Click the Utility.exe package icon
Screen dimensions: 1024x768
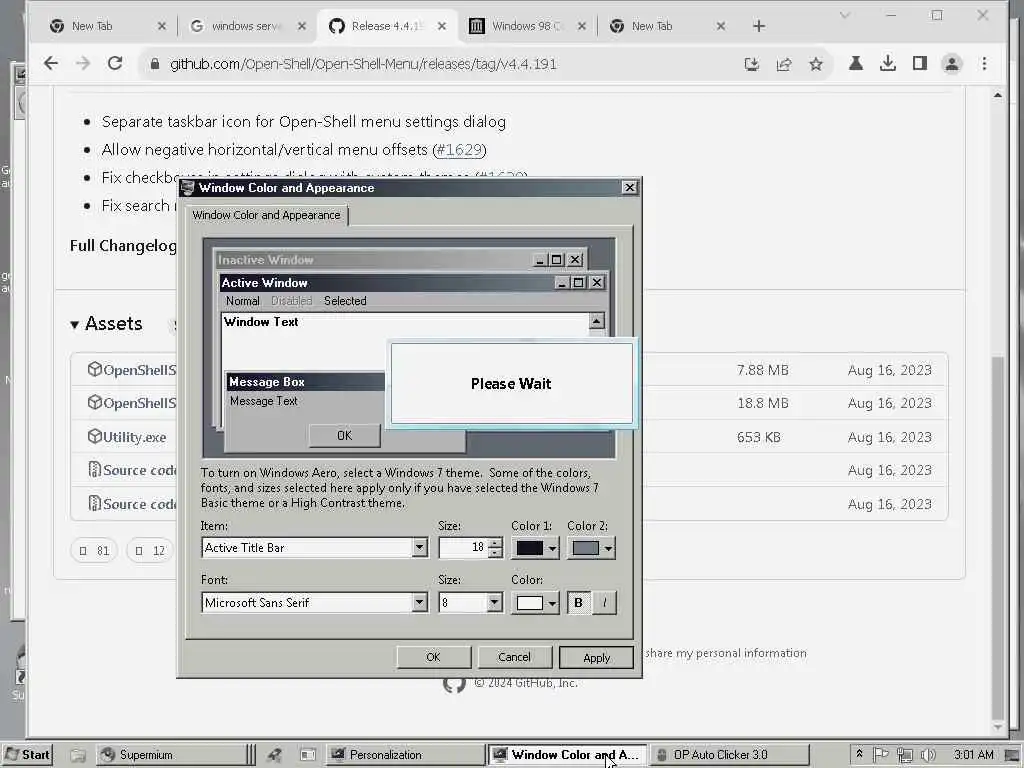[x=95, y=436]
